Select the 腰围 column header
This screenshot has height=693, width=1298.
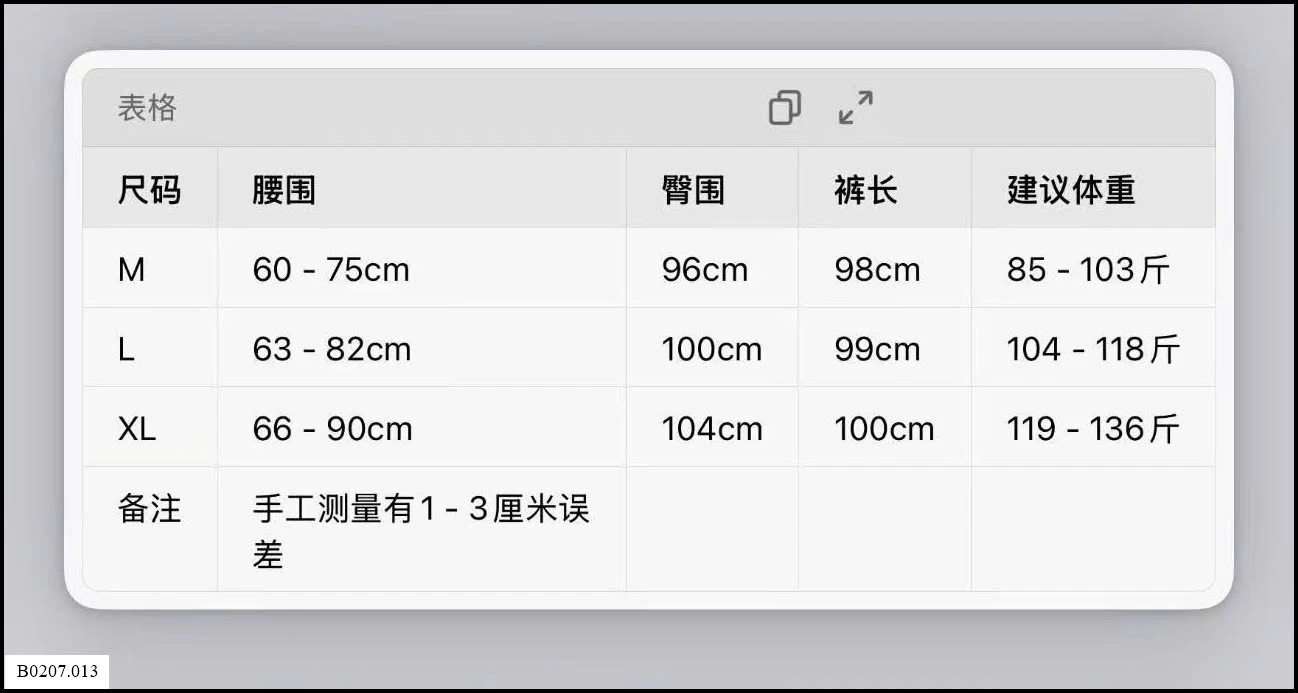click(x=284, y=189)
